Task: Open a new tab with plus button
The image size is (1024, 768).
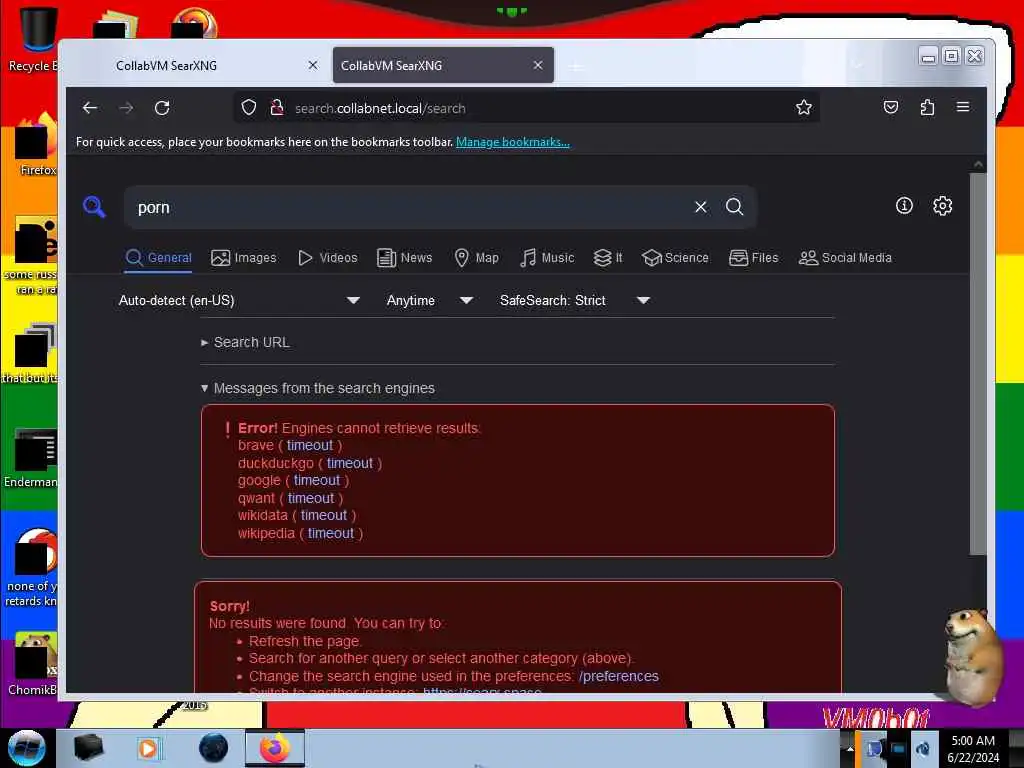Action: (575, 66)
